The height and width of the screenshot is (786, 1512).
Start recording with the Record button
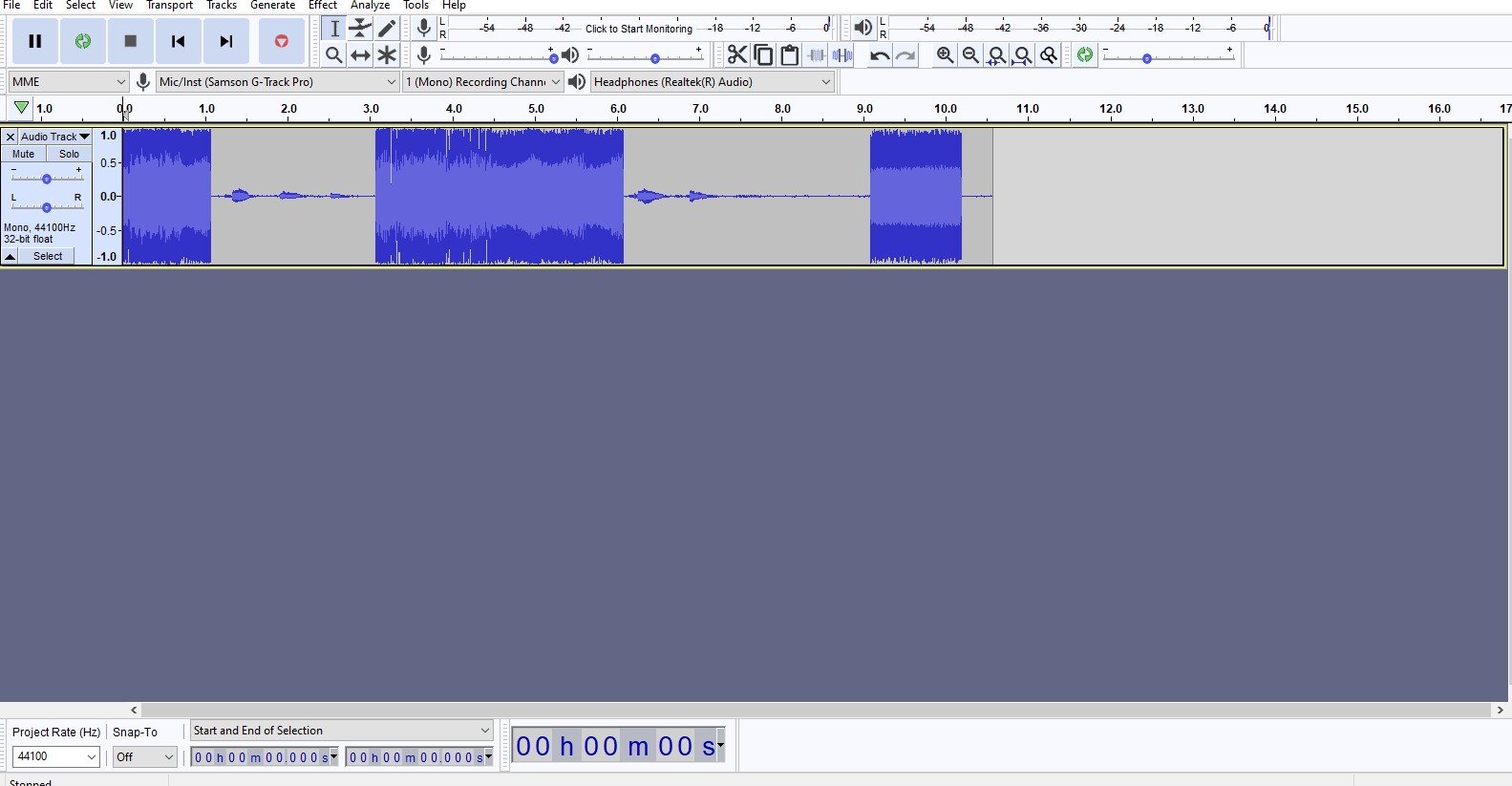pos(282,41)
